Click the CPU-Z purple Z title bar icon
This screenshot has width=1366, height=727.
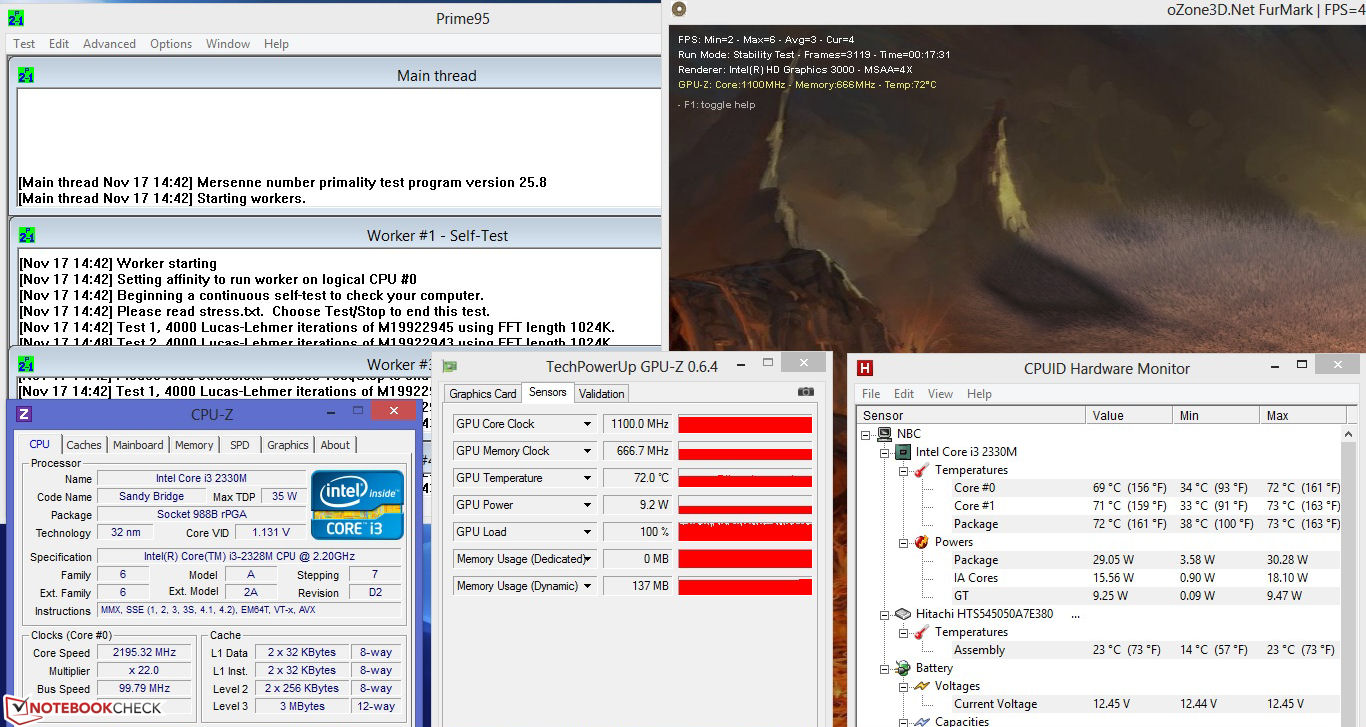coord(24,414)
